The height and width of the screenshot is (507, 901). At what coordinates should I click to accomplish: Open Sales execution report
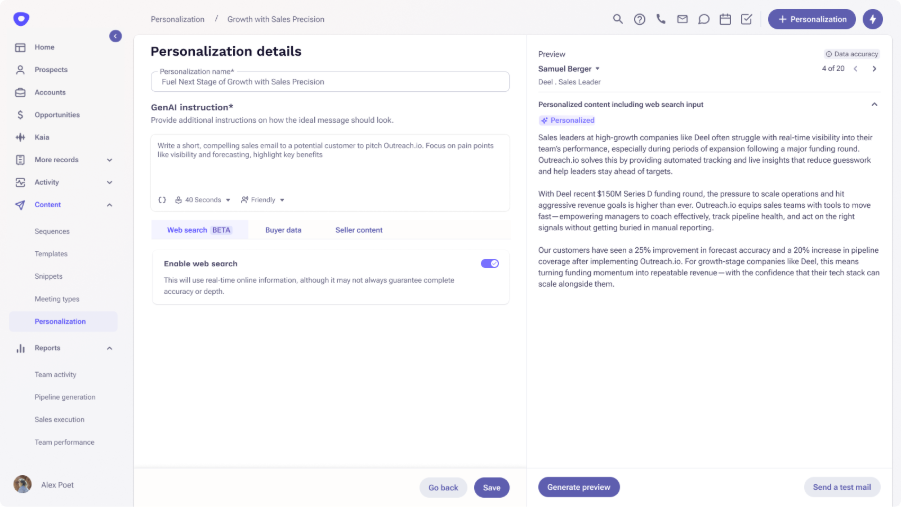pyautogui.click(x=59, y=420)
